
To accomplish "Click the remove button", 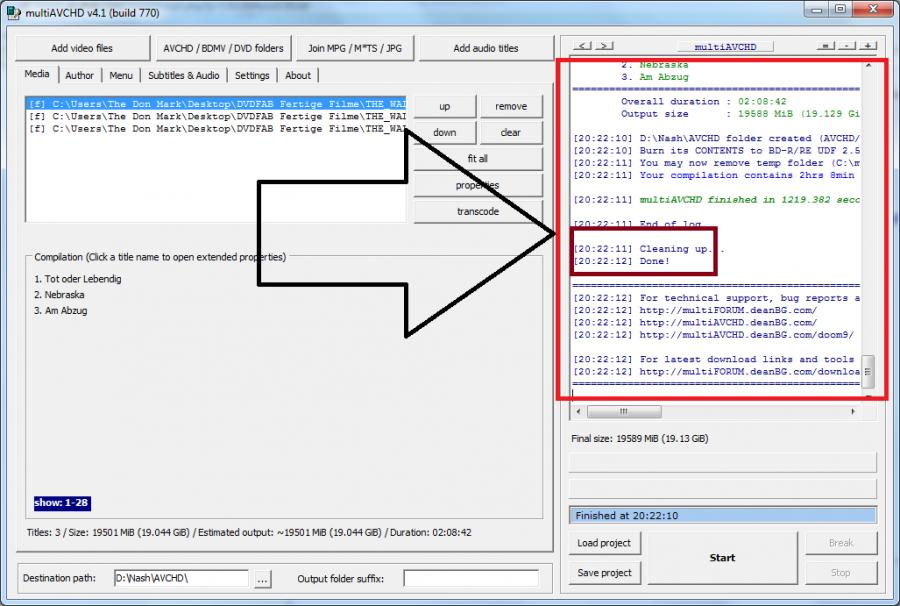I will [511, 106].
